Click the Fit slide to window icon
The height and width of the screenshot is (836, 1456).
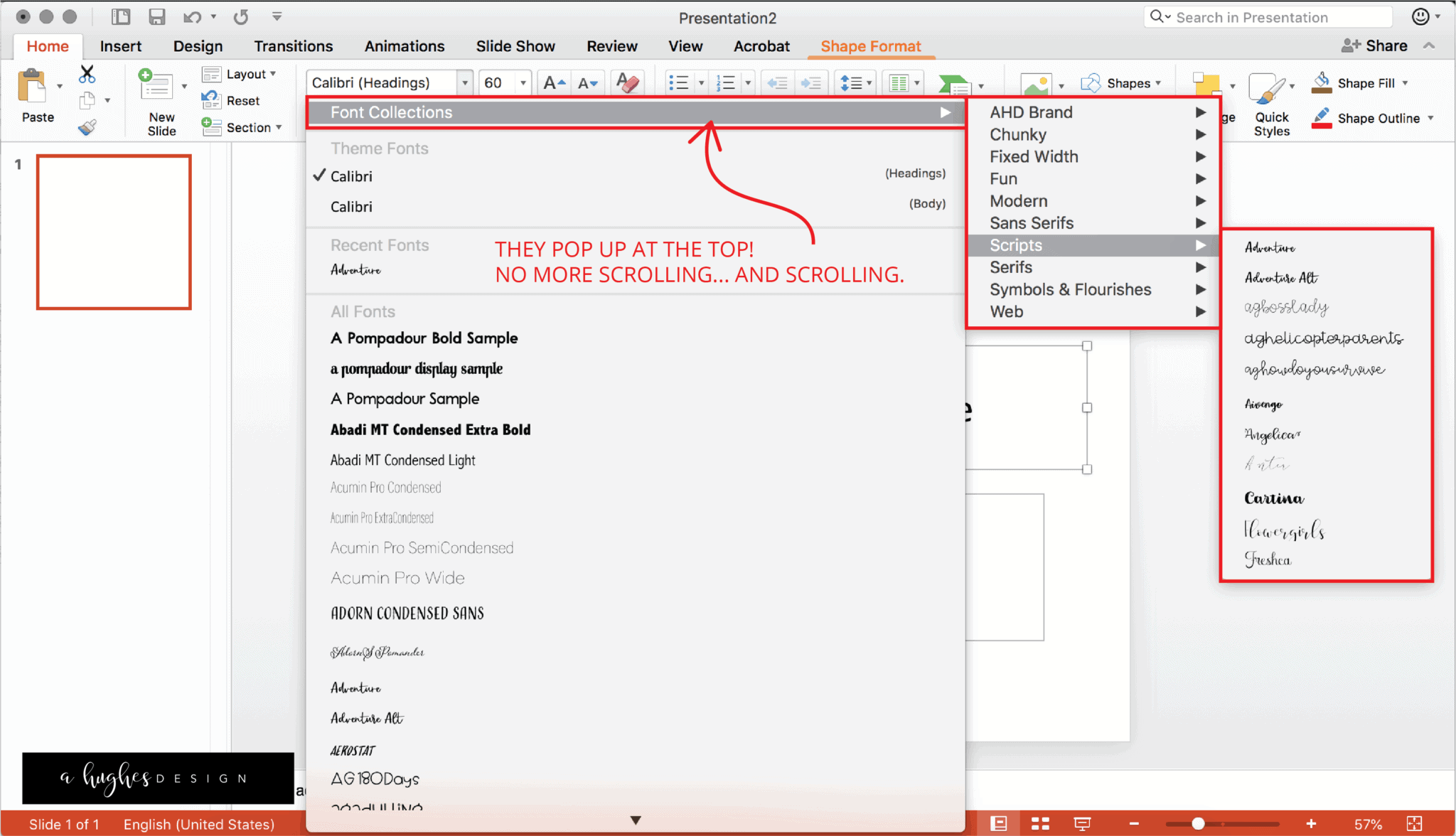1414,823
